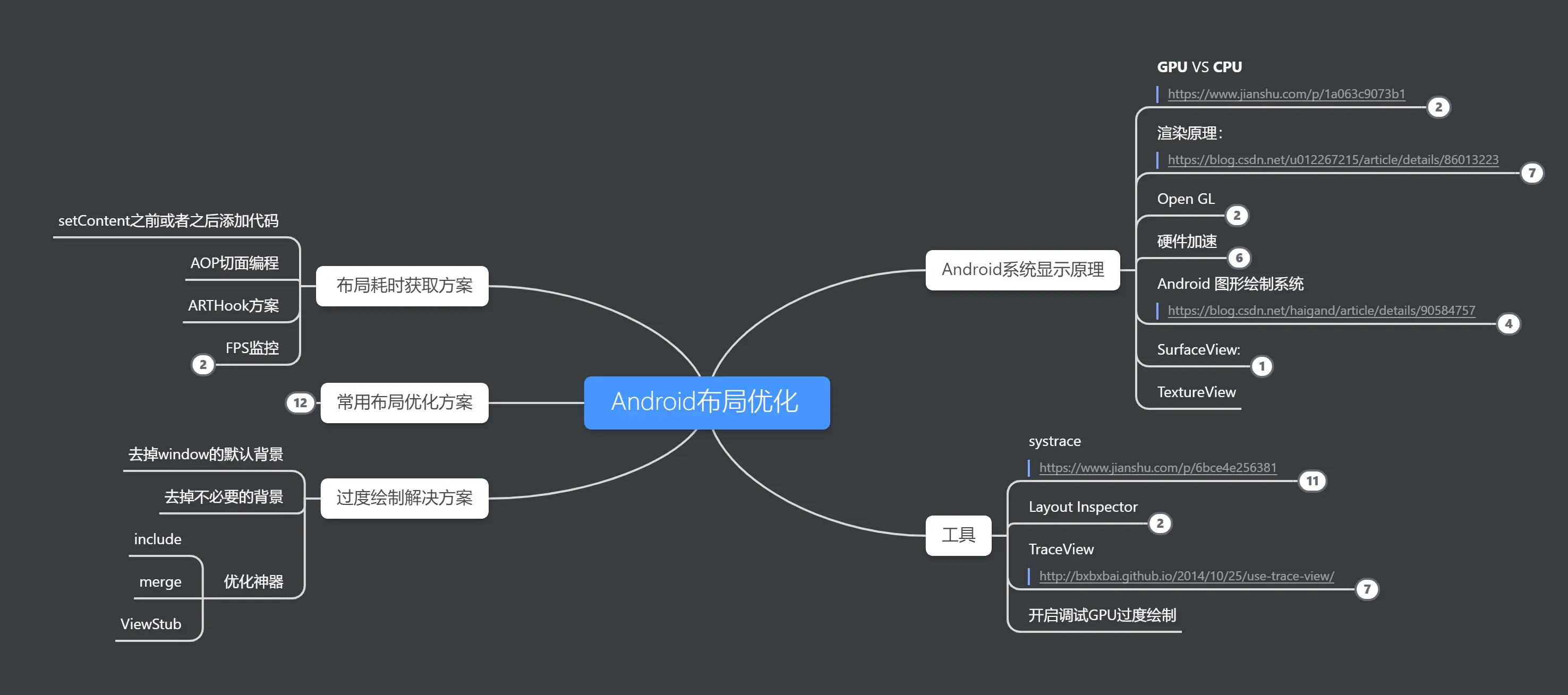Expand the badge 2 next to Open GL
1568x695 pixels.
tap(1236, 216)
